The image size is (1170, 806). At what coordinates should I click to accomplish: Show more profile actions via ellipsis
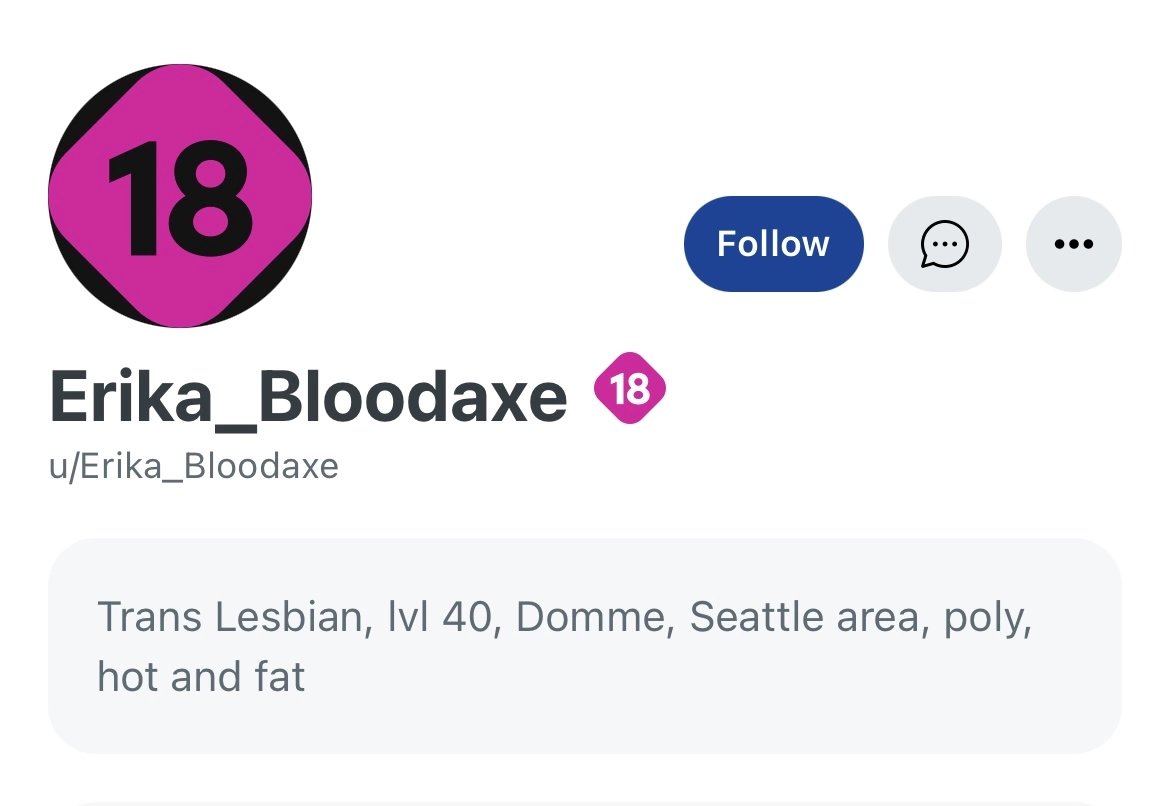click(1074, 244)
